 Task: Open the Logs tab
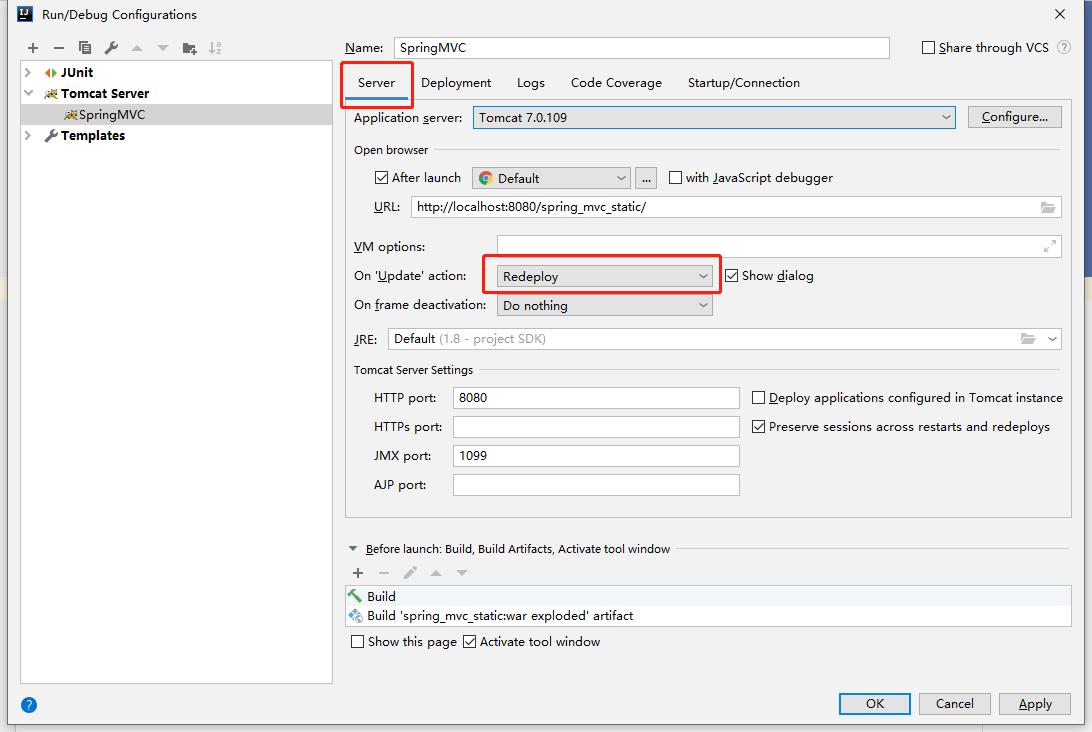click(x=531, y=83)
